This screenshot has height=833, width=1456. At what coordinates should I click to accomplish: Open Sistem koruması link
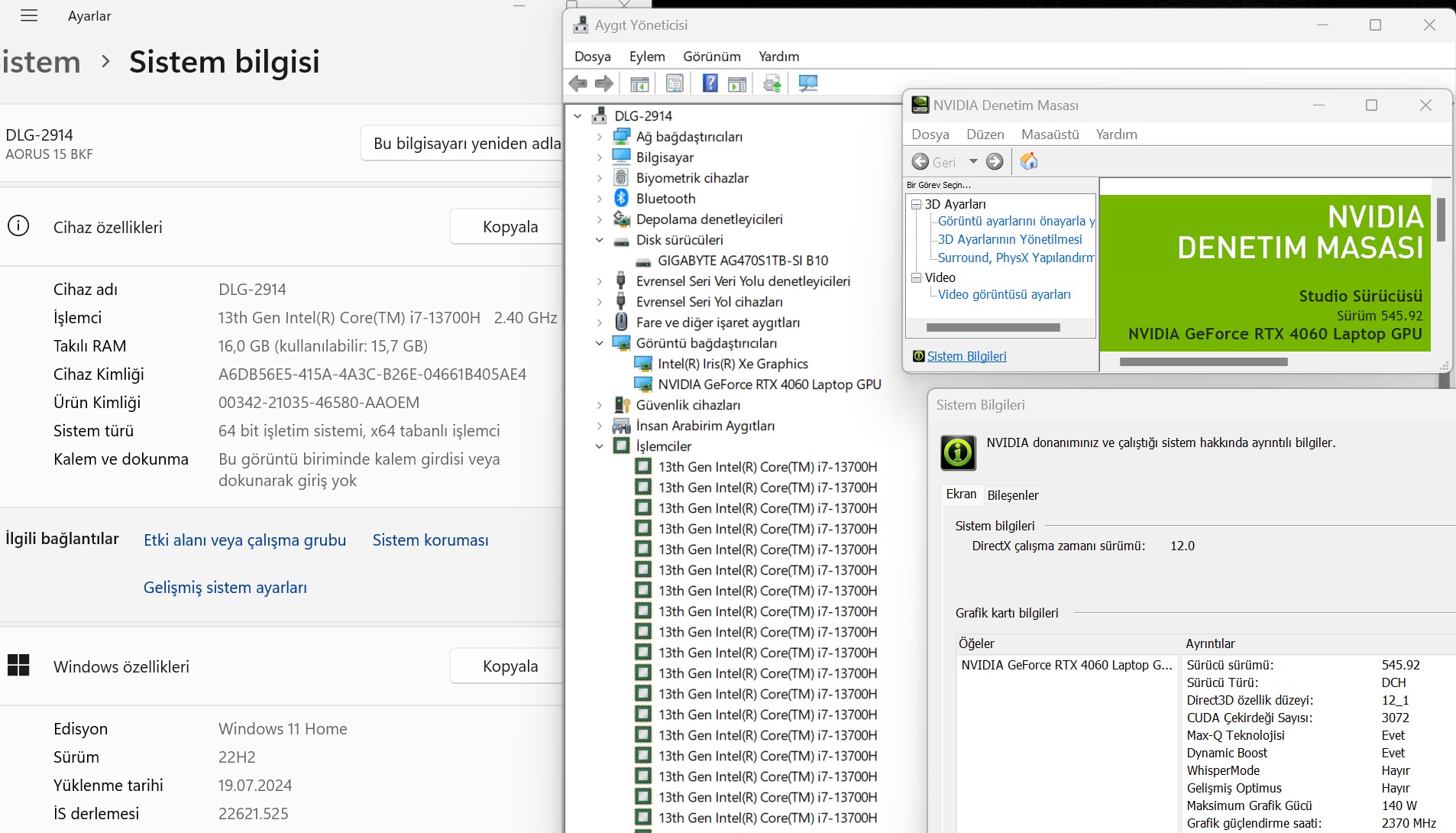pos(430,540)
